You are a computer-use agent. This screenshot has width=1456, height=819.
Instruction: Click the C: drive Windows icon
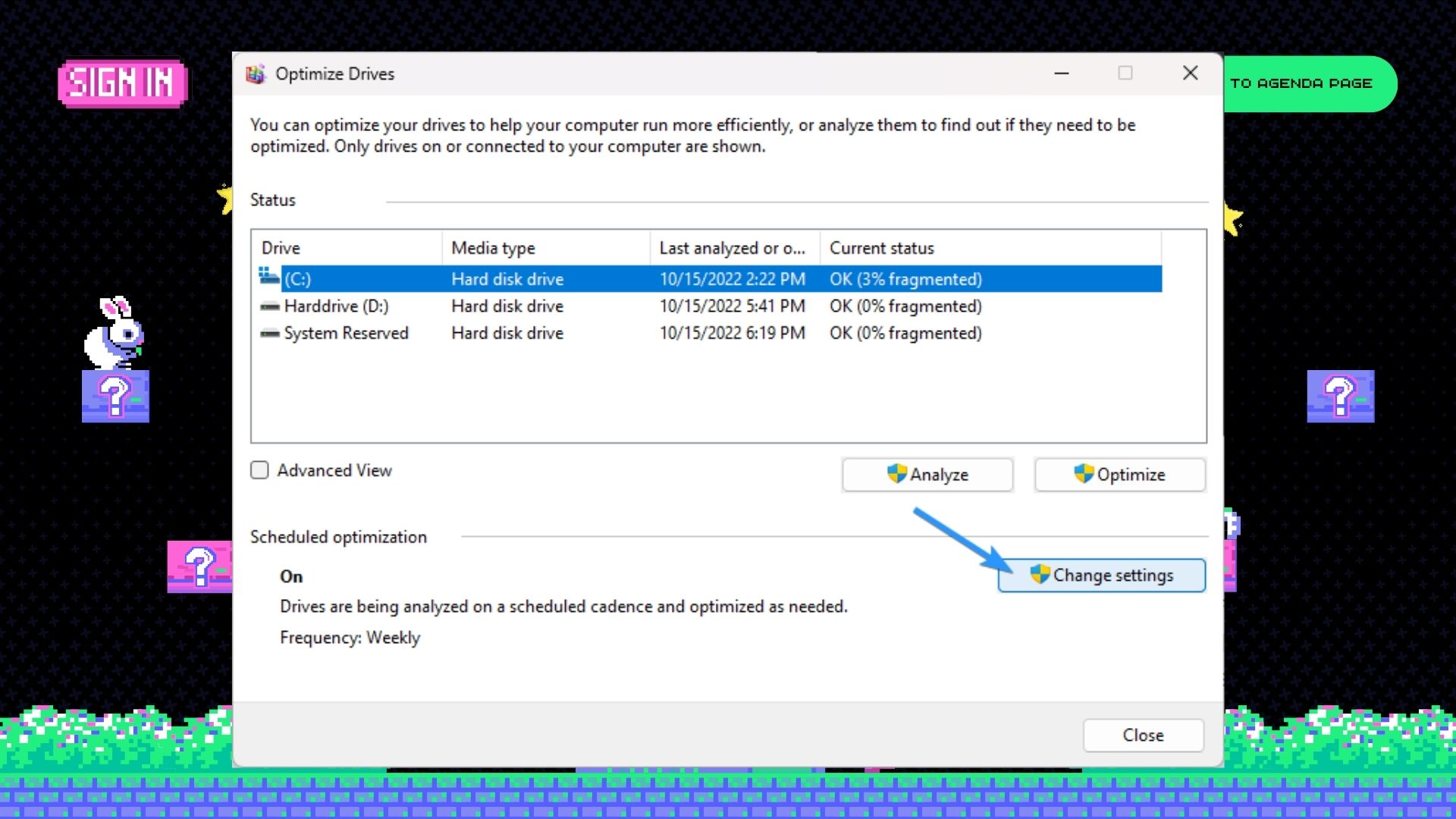tap(269, 276)
